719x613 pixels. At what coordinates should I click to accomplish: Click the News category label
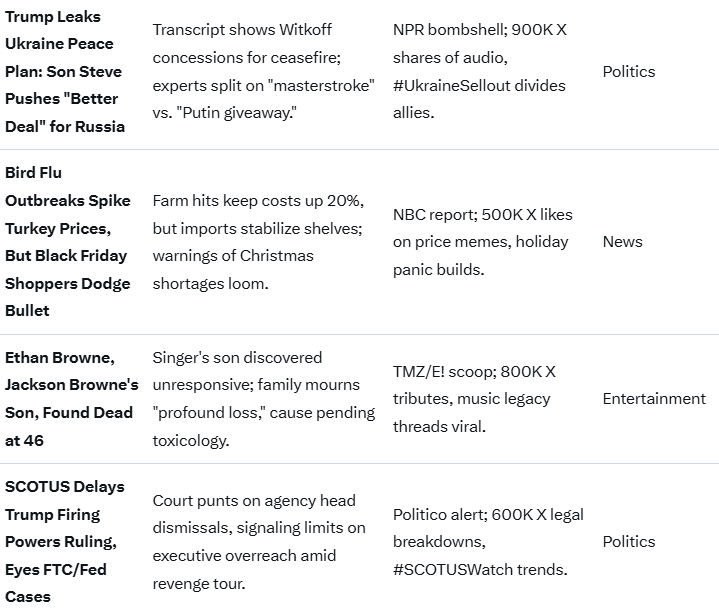pos(622,241)
